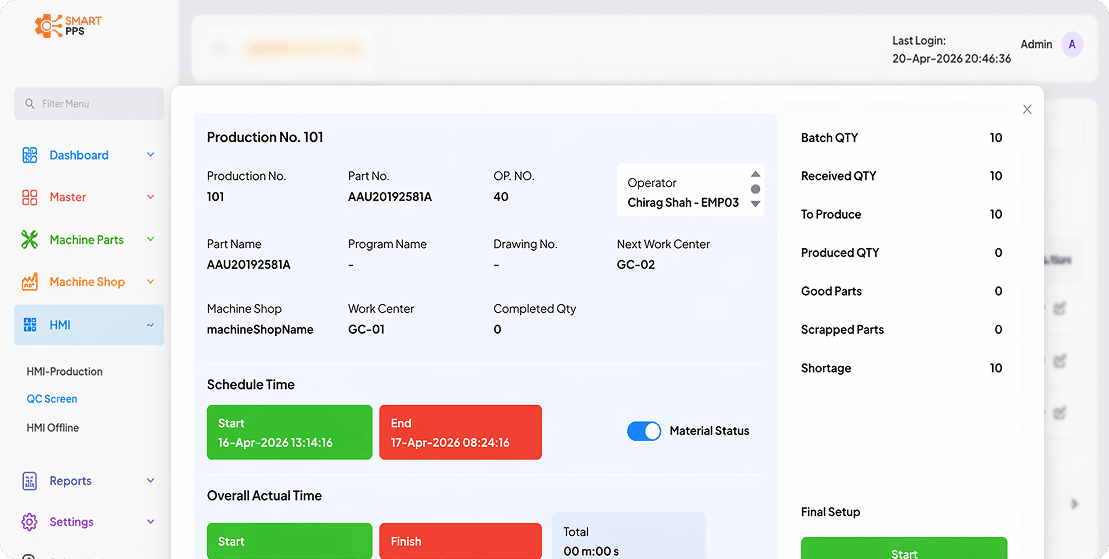The height and width of the screenshot is (559, 1109).
Task: Expand the Master menu chevron
Action: 151,197
